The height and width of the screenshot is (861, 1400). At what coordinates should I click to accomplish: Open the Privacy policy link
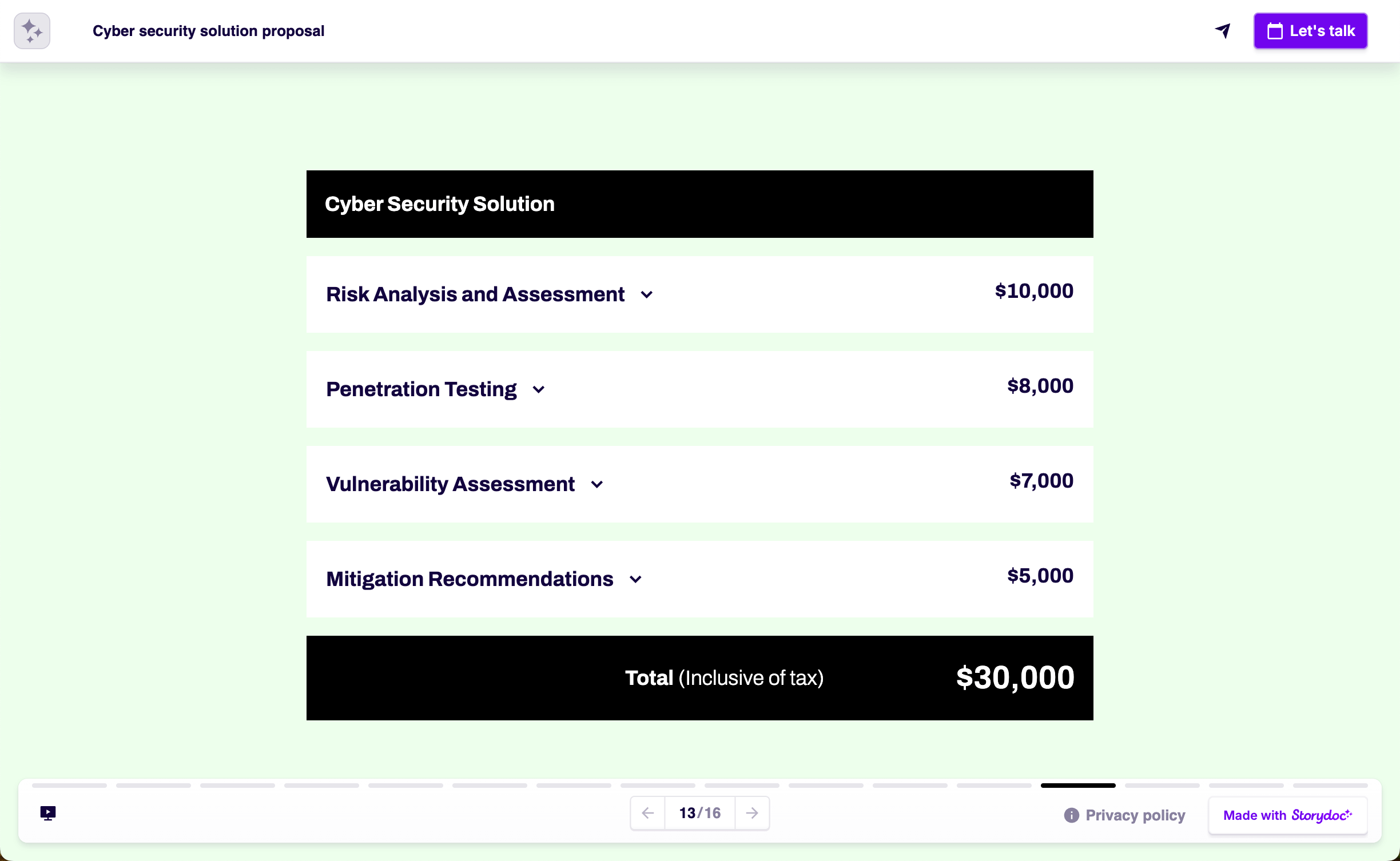coord(1135,815)
